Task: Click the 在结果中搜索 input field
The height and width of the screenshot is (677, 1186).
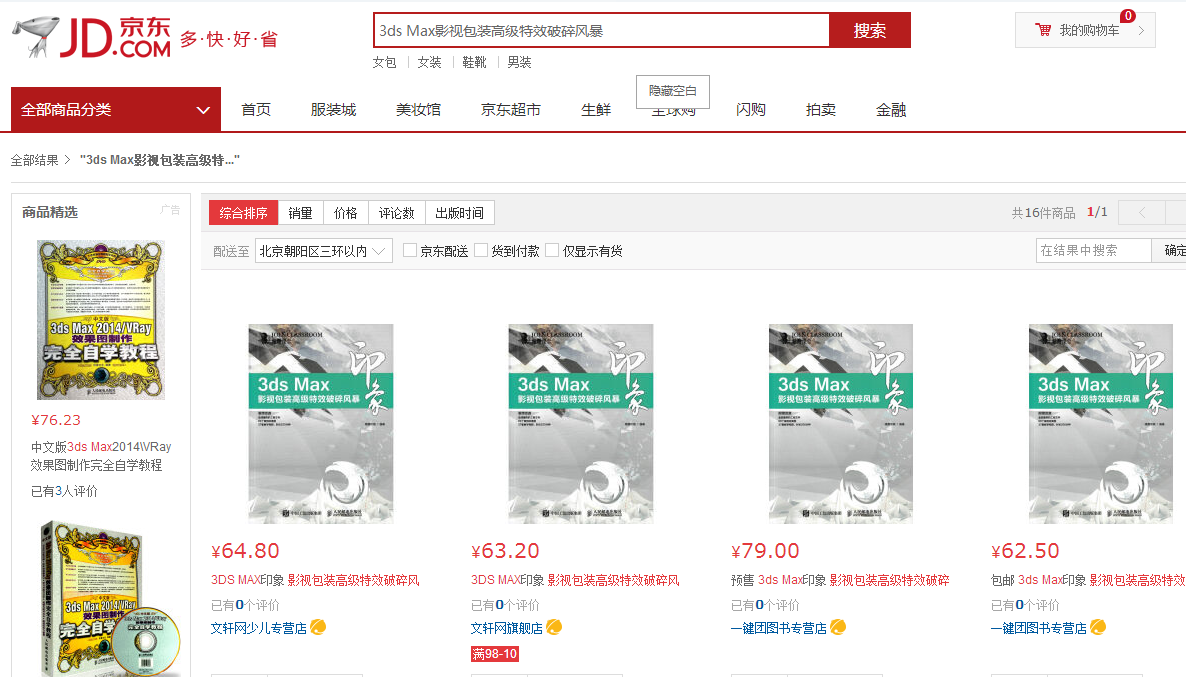Action: click(1094, 250)
